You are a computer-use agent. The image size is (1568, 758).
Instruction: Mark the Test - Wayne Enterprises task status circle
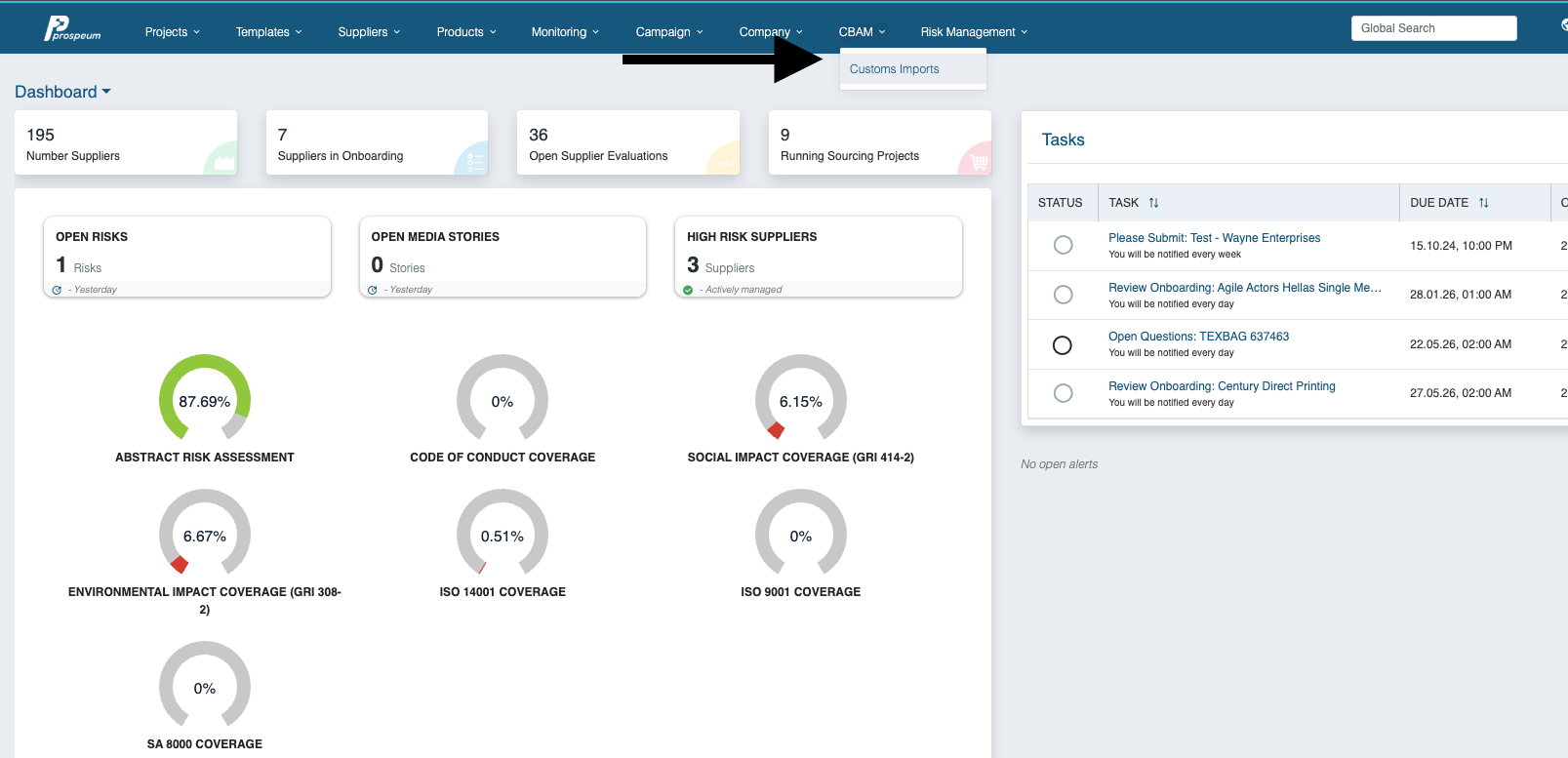(x=1064, y=245)
